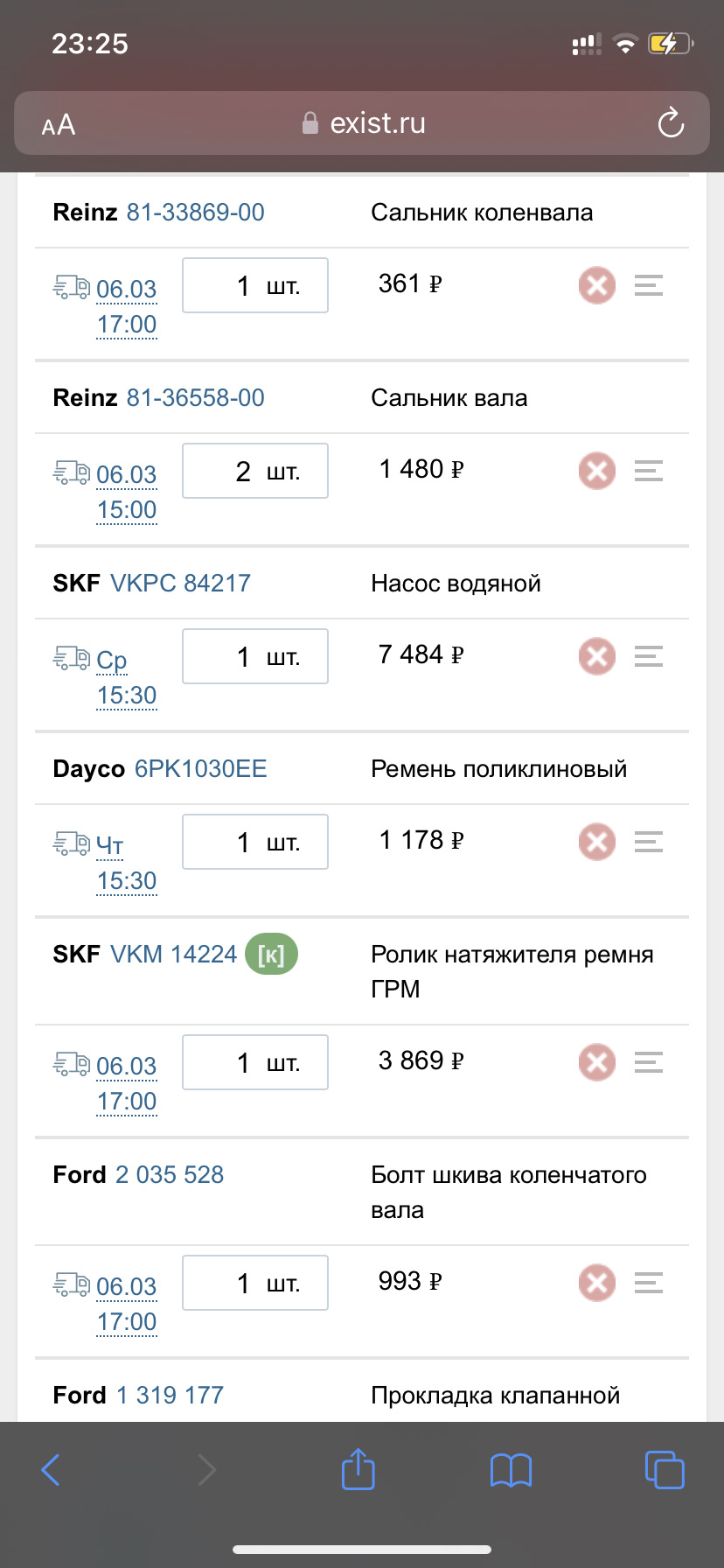
Task: Open text size AA reader options
Action: pos(59,125)
